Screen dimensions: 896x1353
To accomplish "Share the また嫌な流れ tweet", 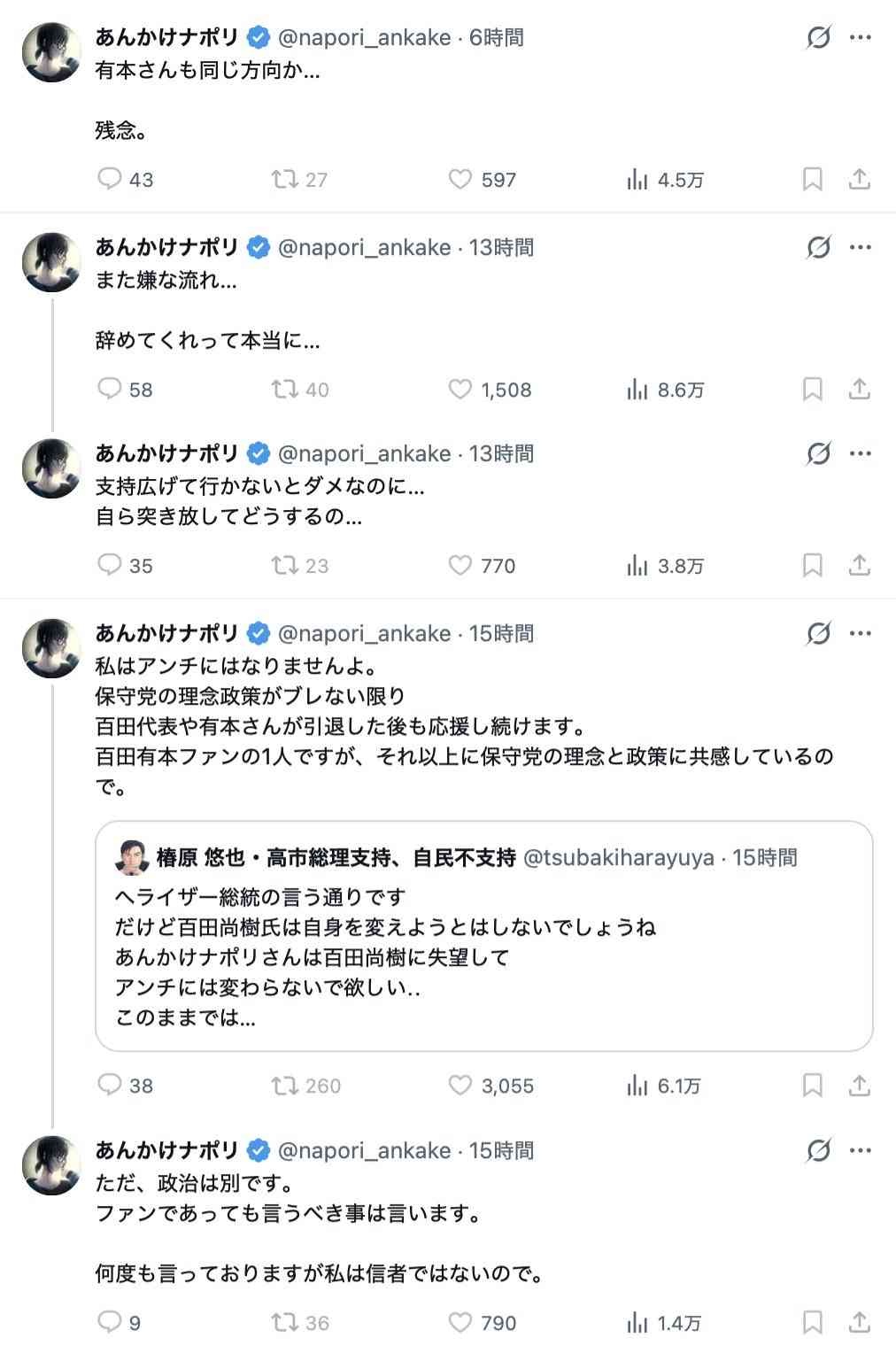I will point(859,390).
